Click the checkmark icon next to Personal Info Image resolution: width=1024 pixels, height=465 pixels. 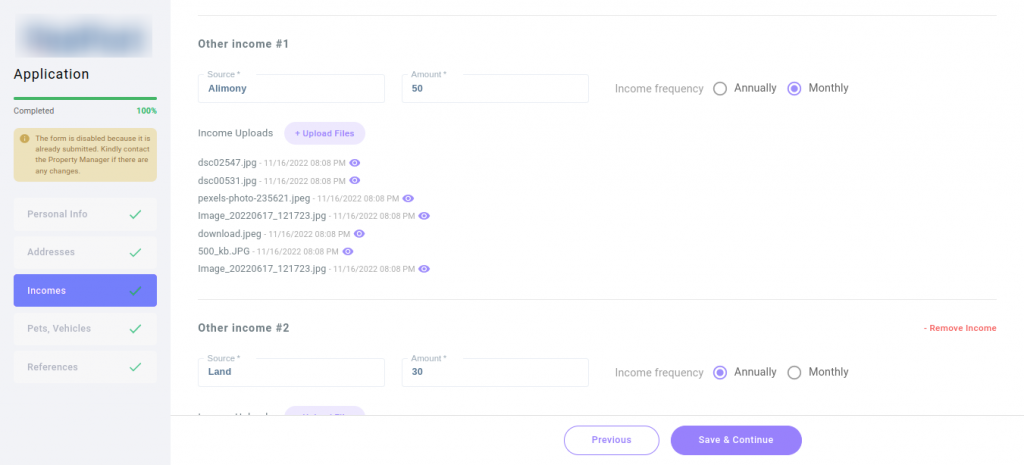click(135, 214)
